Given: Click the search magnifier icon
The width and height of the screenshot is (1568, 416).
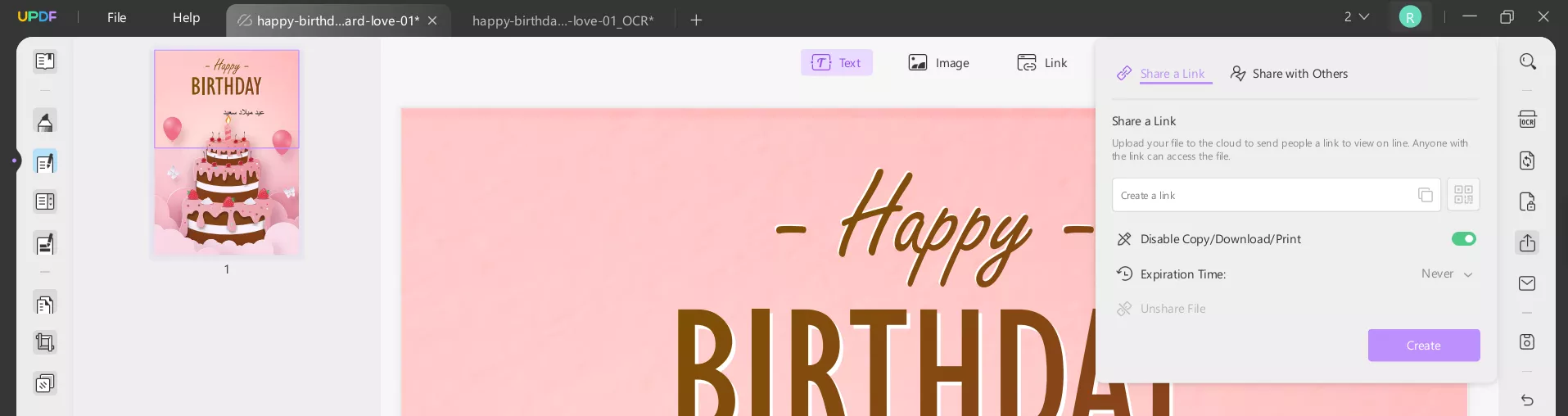Looking at the screenshot, I should (1527, 61).
